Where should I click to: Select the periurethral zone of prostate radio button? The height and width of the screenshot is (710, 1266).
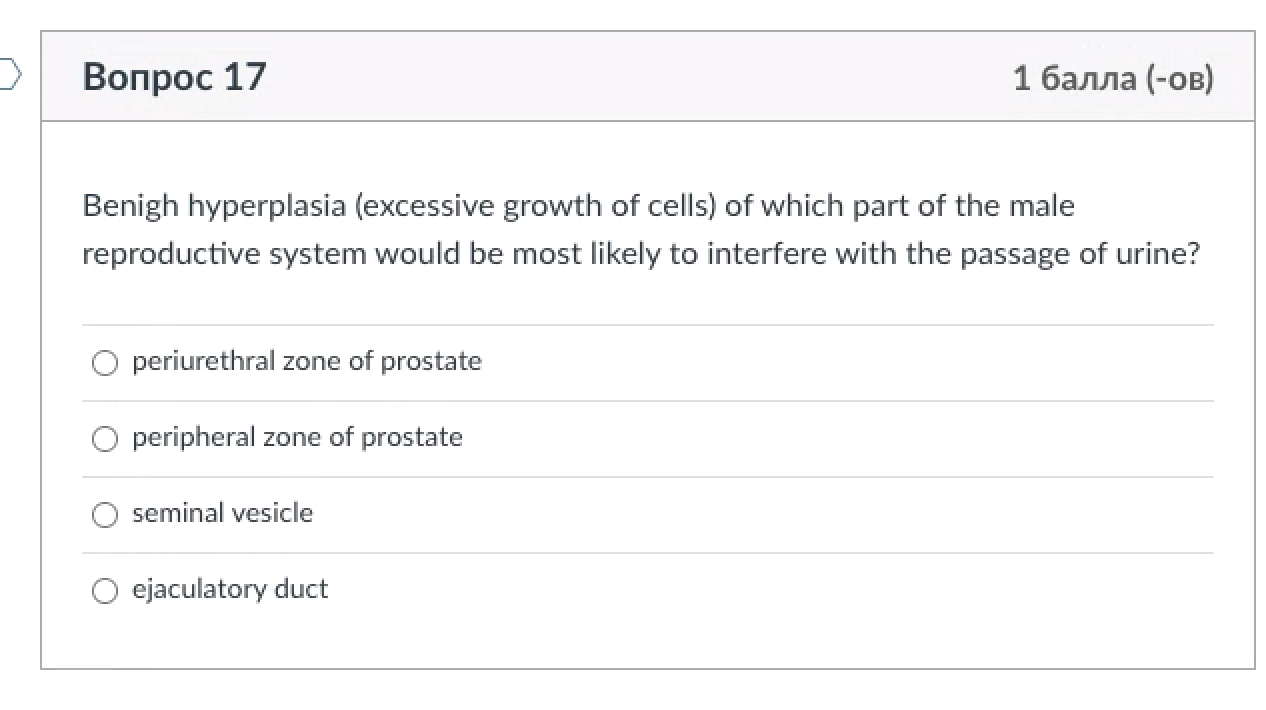[x=105, y=362]
